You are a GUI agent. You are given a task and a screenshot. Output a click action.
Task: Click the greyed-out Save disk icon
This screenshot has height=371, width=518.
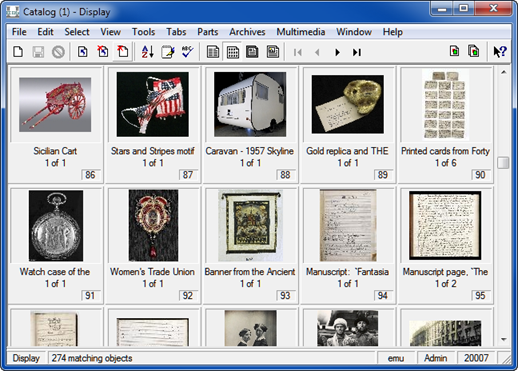point(38,52)
